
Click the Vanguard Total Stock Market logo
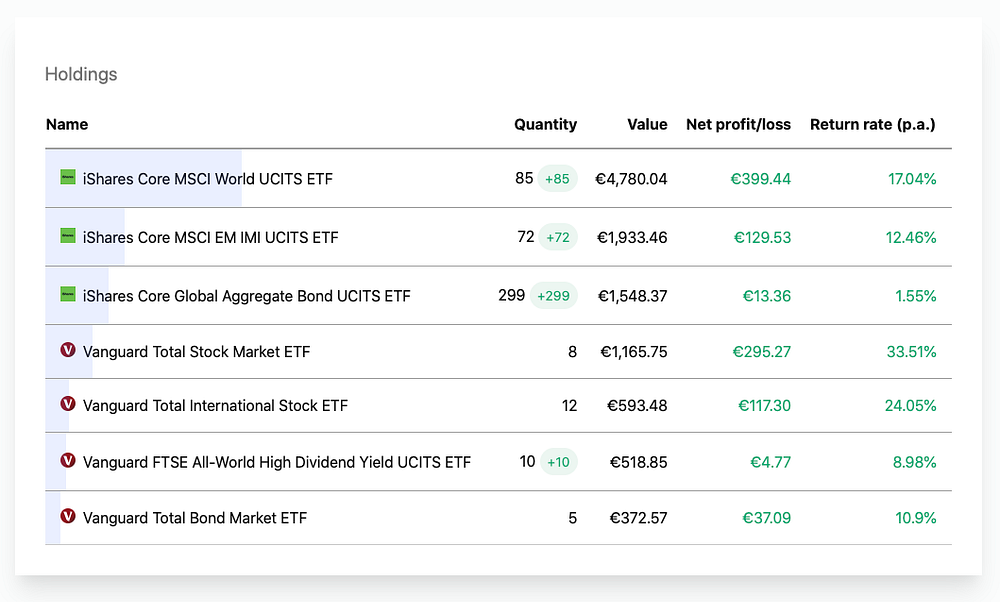click(x=68, y=351)
